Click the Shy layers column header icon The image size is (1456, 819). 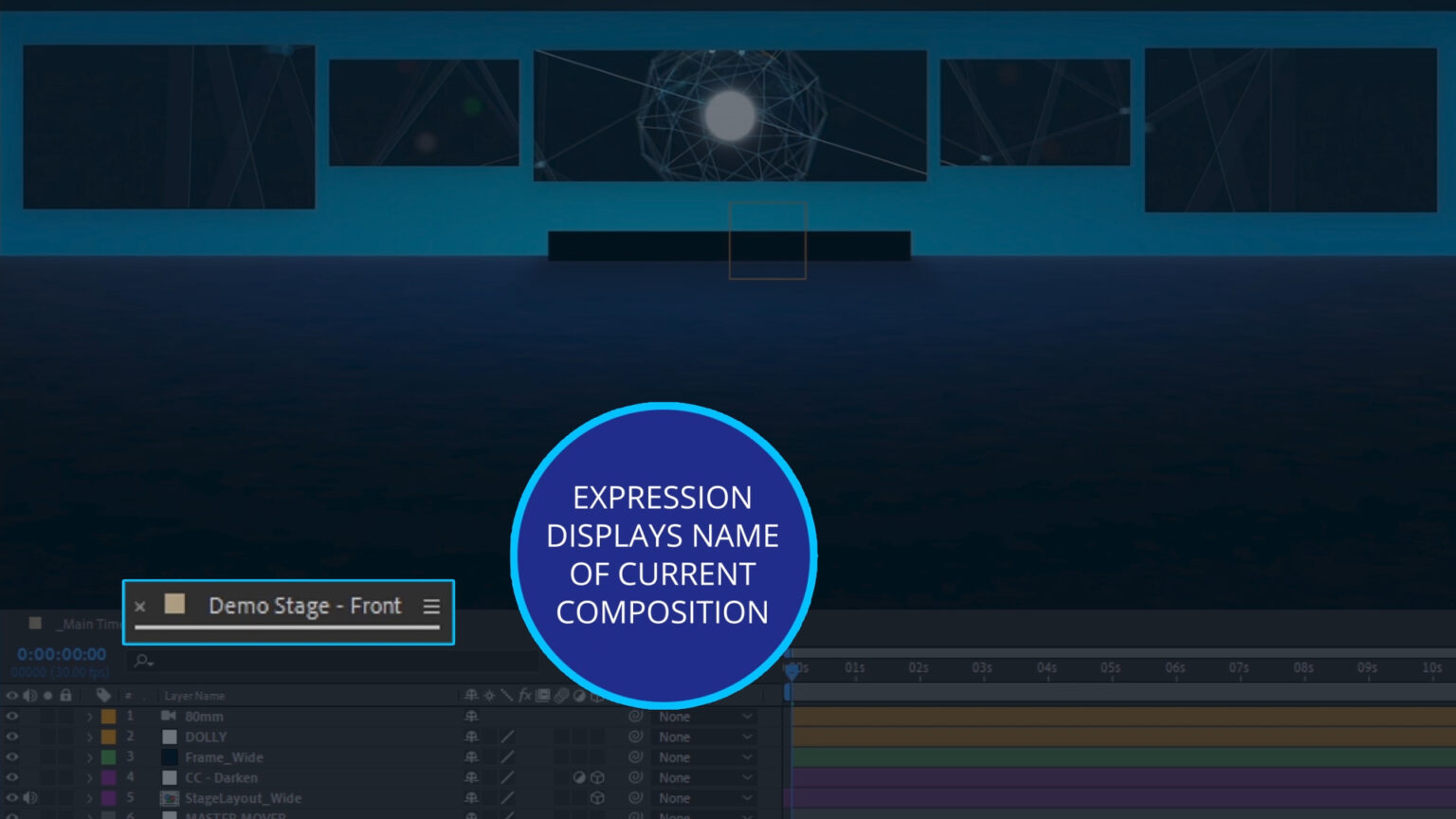(472, 695)
